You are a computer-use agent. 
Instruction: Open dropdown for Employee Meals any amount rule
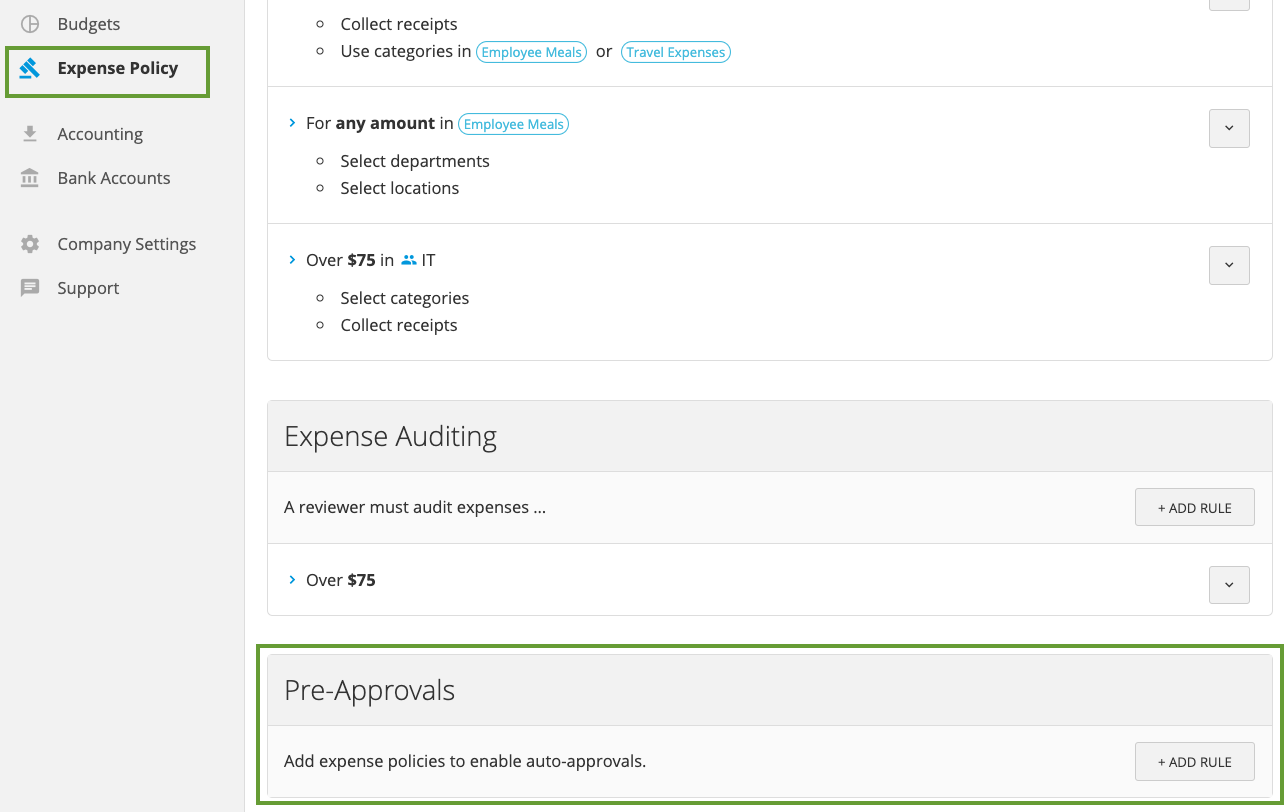[x=1229, y=128]
